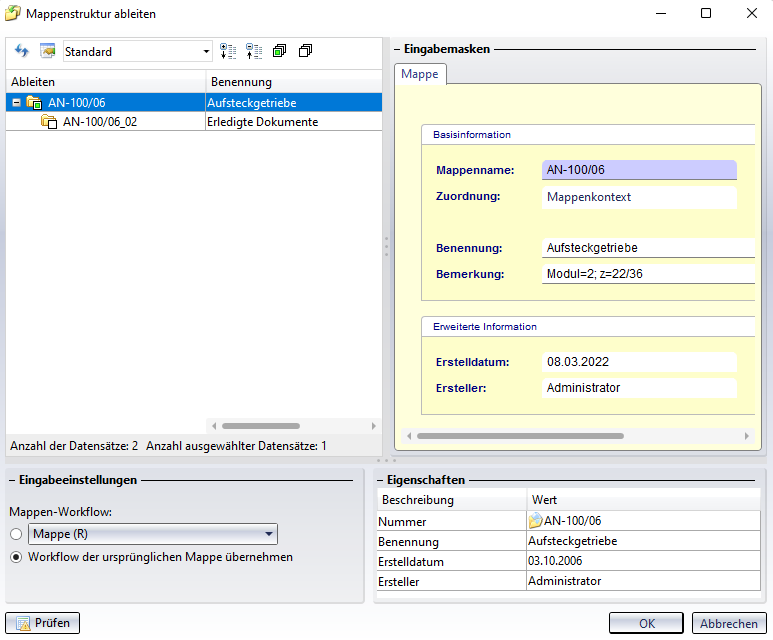
Task: Click the Prüfen button
Action: pos(43,623)
